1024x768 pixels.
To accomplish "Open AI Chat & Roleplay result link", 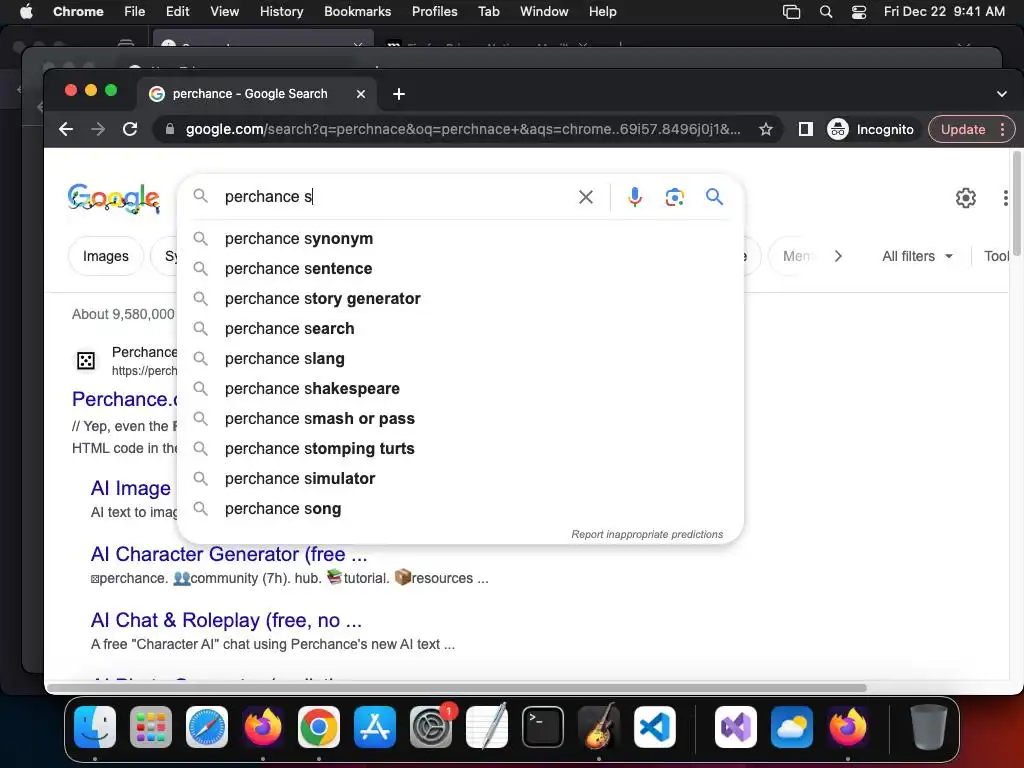I will [x=226, y=620].
